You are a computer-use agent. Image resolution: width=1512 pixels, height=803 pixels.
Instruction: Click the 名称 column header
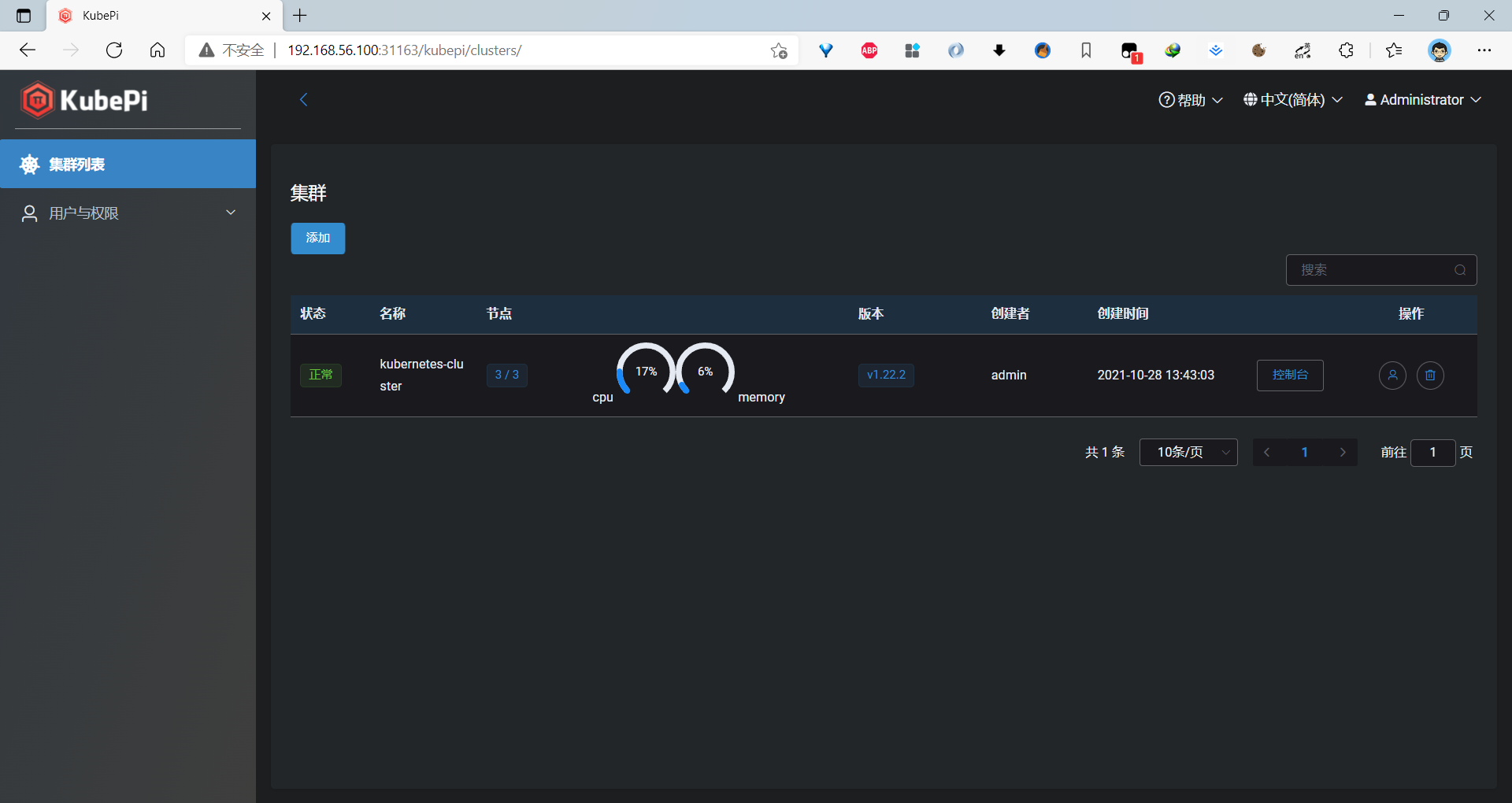click(392, 314)
